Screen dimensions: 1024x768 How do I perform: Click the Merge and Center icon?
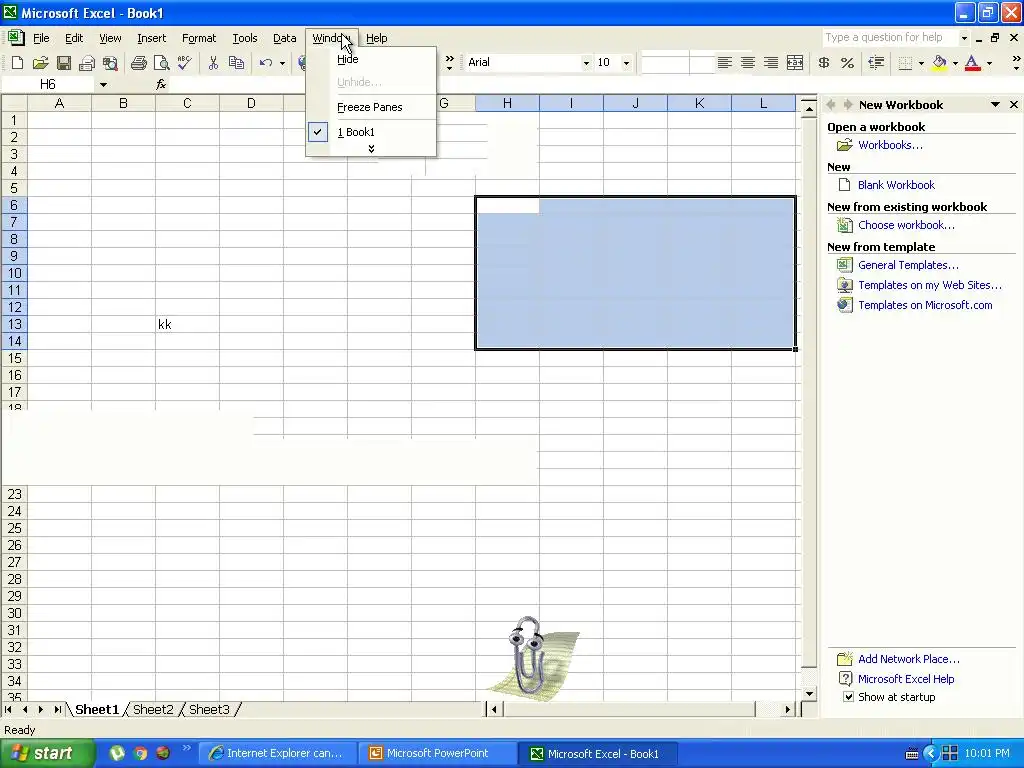pyautogui.click(x=795, y=63)
